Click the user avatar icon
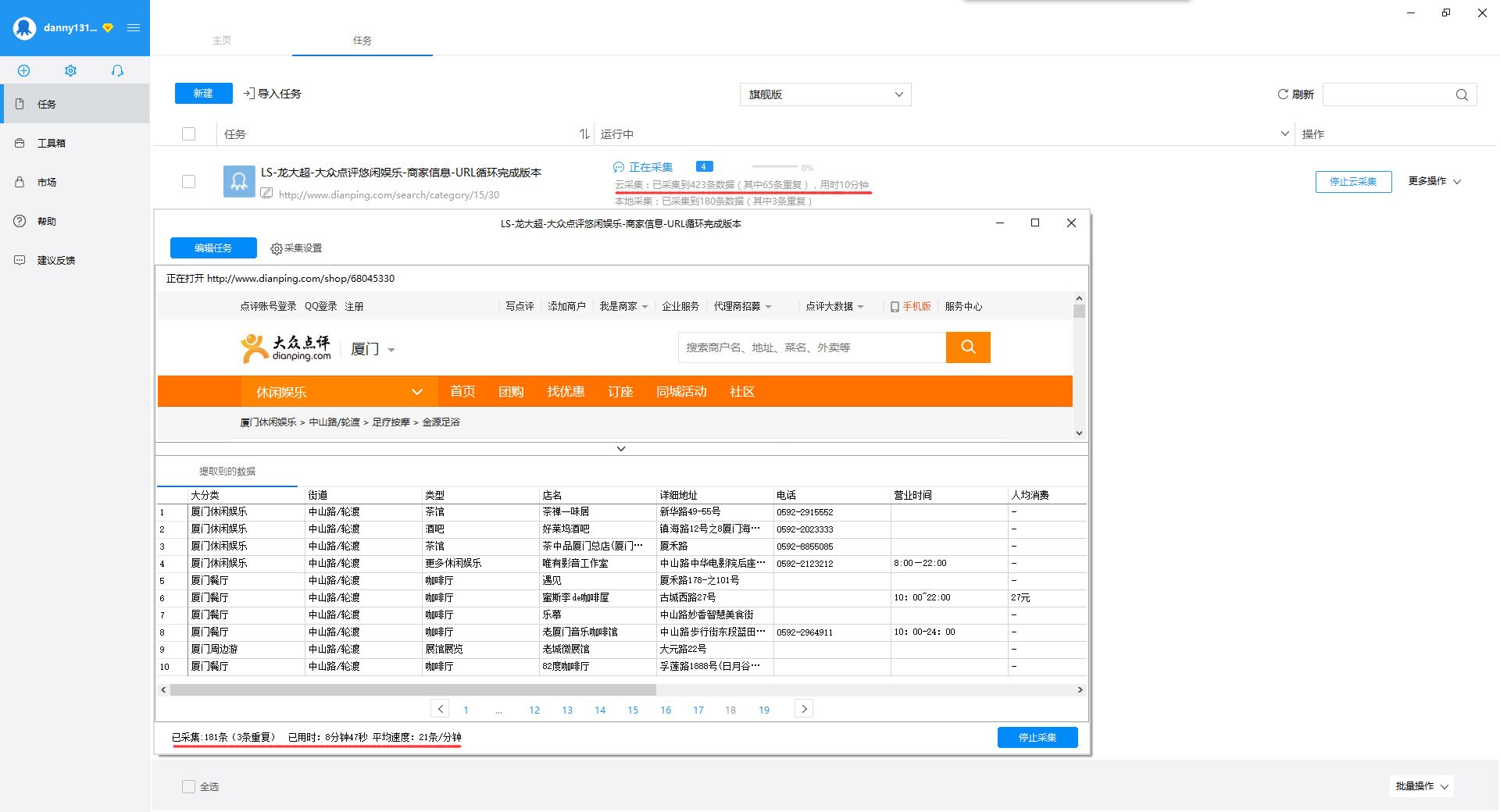Viewport: 1500px width, 812px height. [25, 28]
